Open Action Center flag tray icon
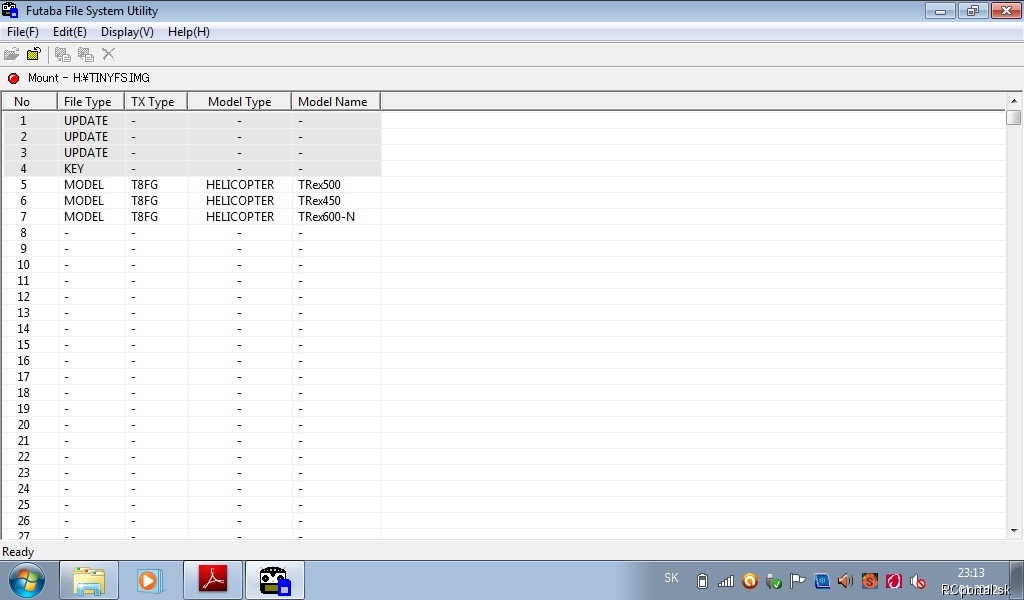Image resolution: width=1024 pixels, height=600 pixels. tap(797, 580)
